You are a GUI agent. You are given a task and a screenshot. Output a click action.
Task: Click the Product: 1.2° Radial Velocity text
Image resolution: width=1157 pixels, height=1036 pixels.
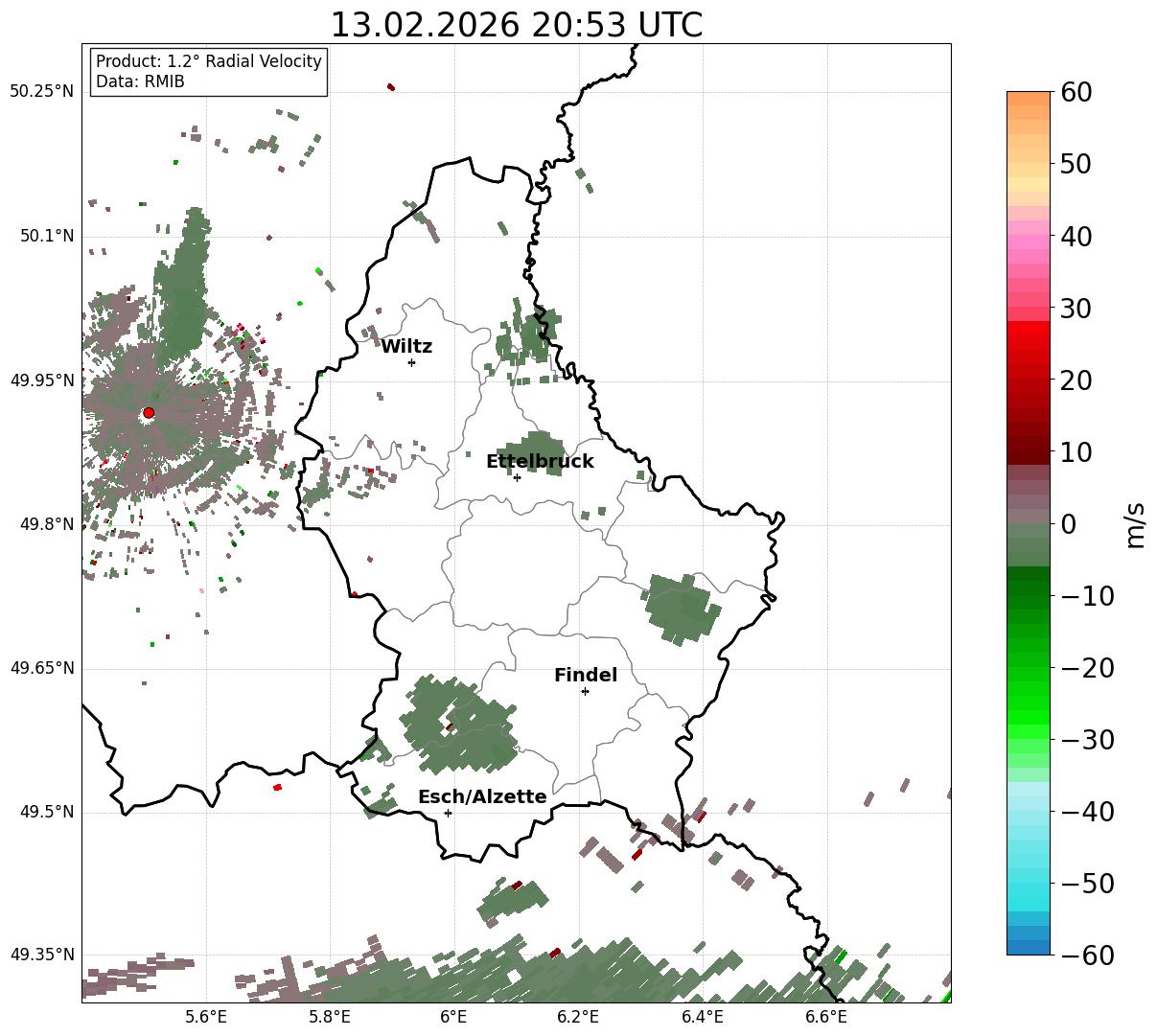click(x=209, y=61)
